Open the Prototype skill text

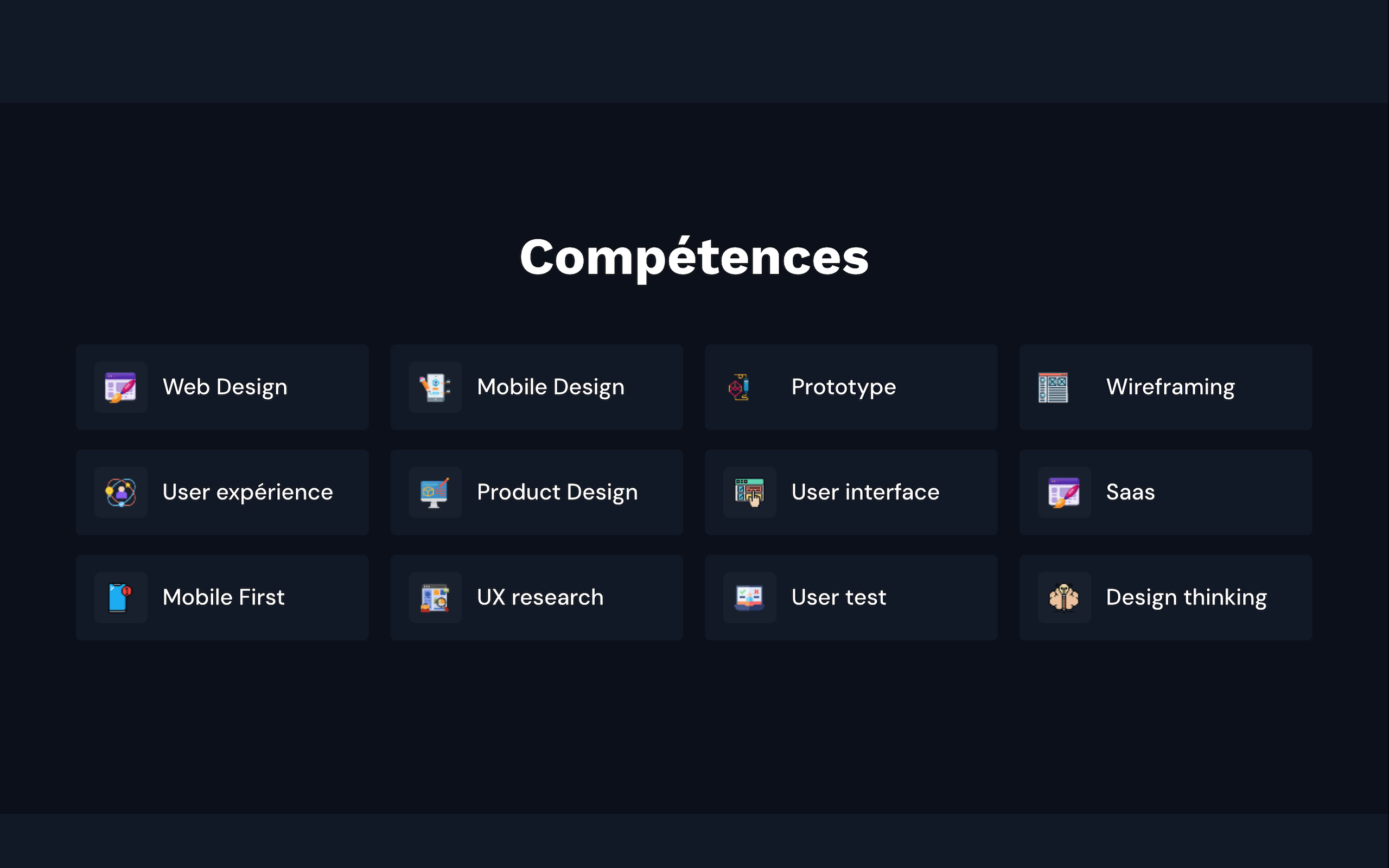pyautogui.click(x=843, y=387)
